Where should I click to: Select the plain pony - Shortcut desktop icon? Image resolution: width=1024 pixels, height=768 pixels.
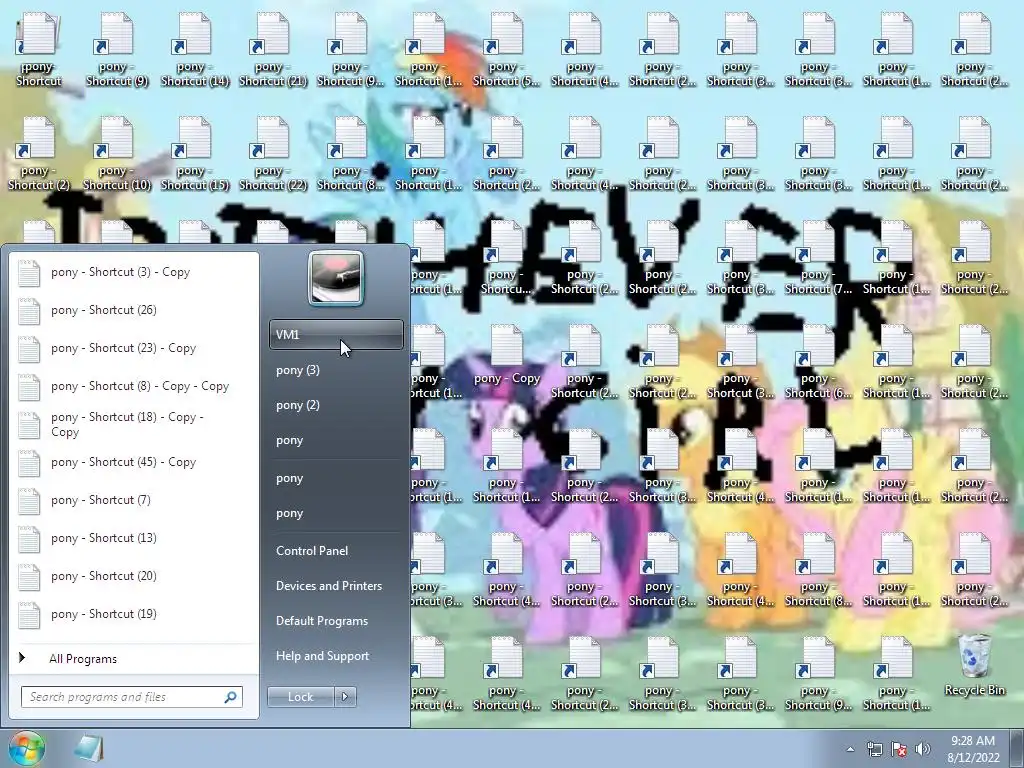(x=39, y=51)
